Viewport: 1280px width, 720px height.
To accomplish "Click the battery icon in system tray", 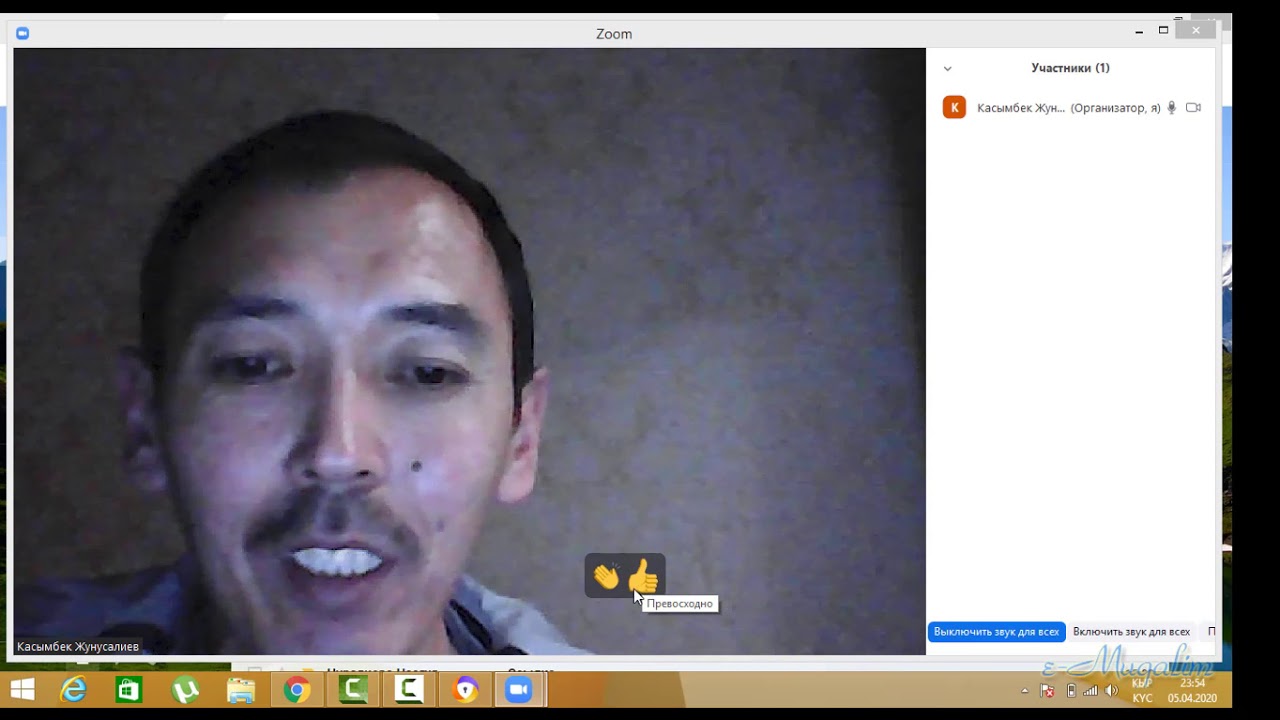I will 1072,690.
